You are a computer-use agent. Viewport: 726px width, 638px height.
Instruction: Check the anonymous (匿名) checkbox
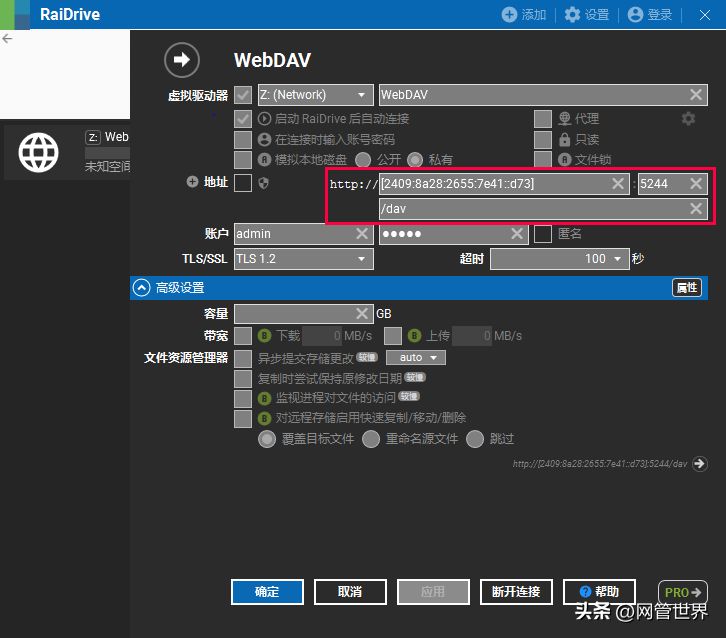pyautogui.click(x=543, y=234)
